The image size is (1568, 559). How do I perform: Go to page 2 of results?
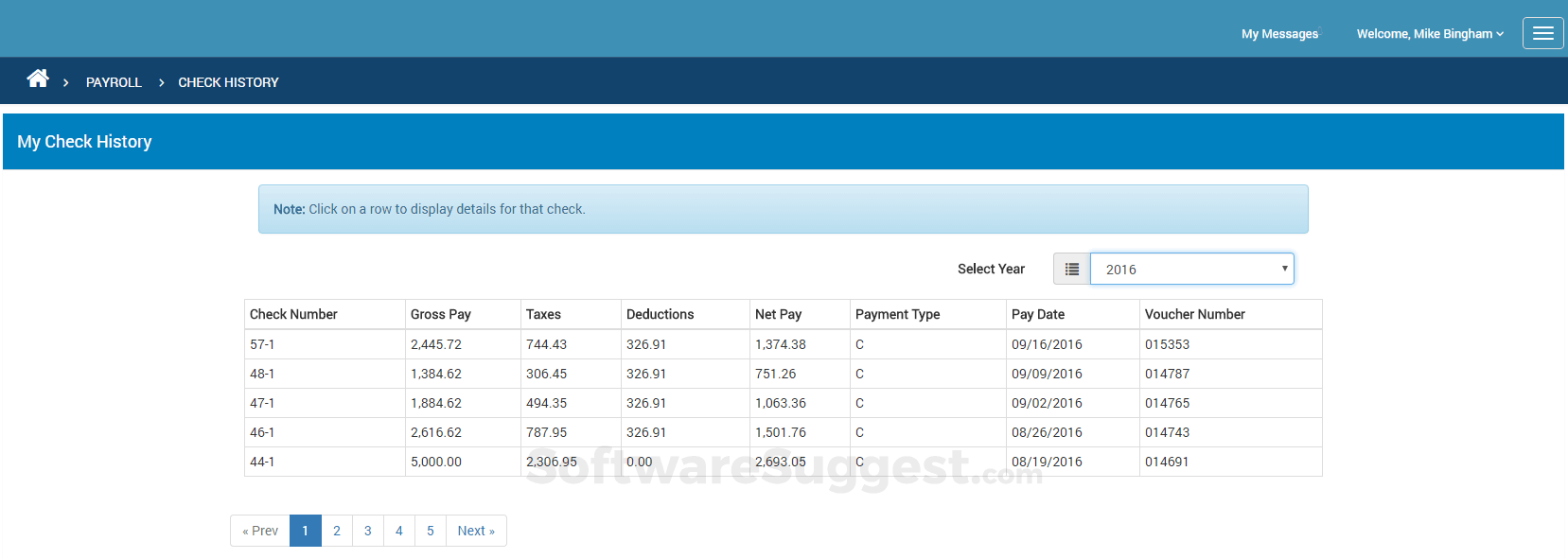coord(337,531)
